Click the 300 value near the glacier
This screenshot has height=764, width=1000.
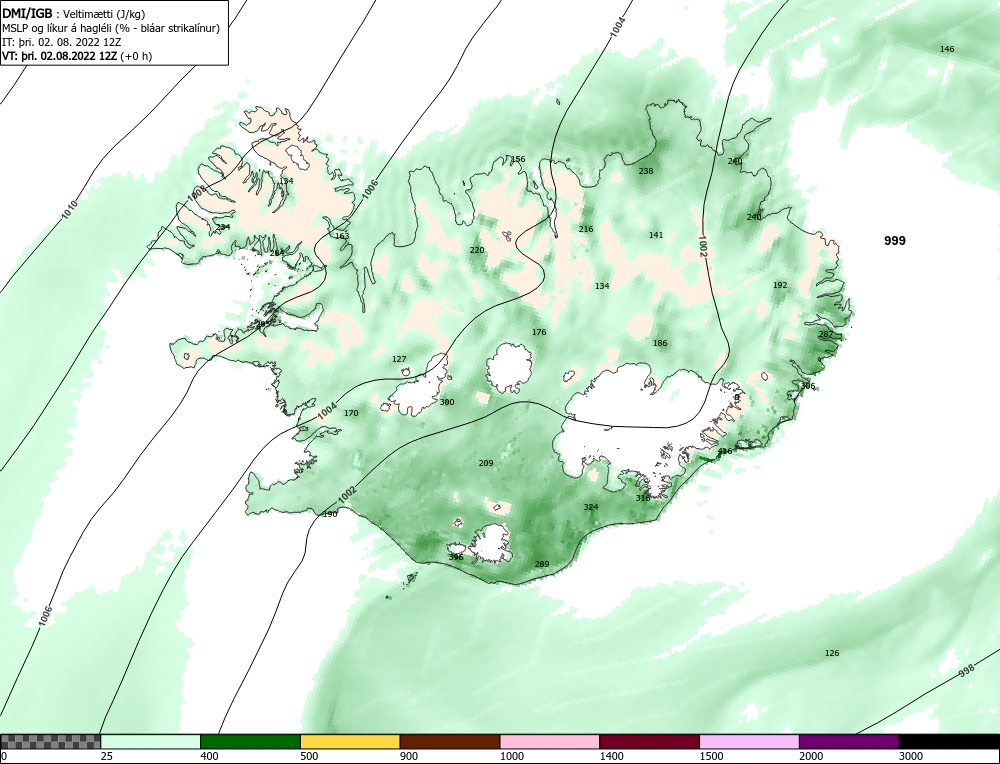click(x=447, y=402)
